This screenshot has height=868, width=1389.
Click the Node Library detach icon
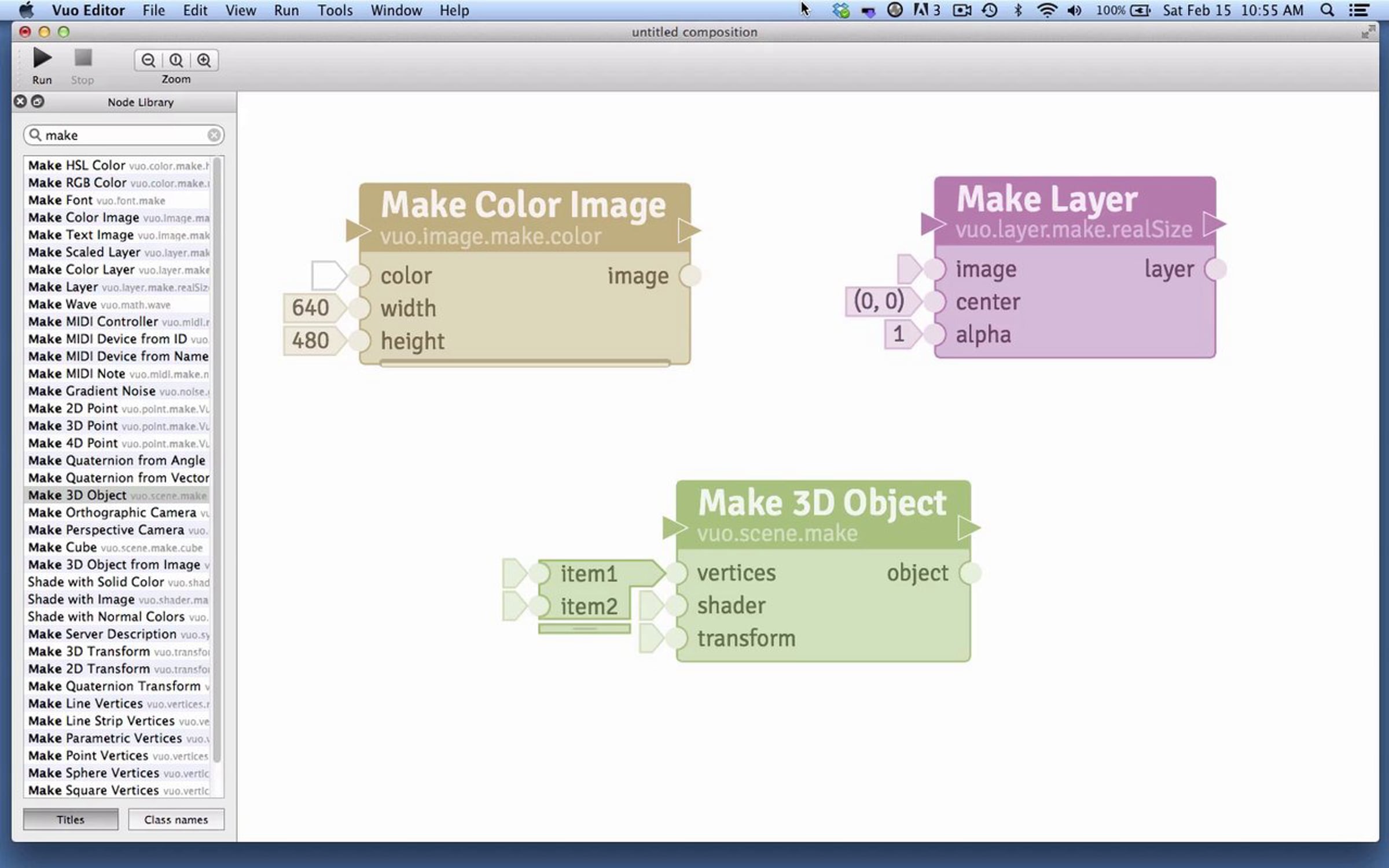coord(38,102)
